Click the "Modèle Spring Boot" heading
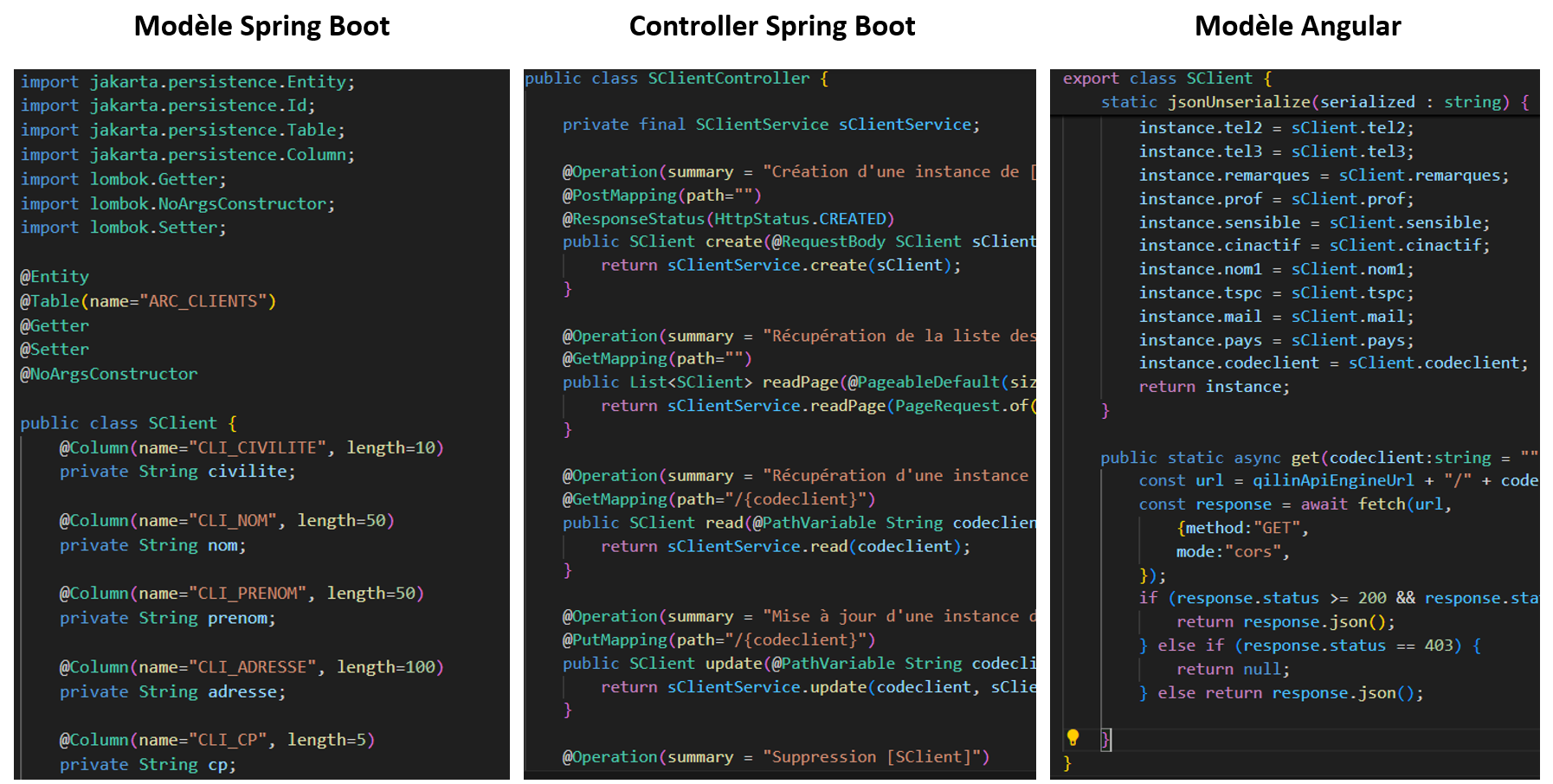This screenshot has width=1553, height=784. coord(261,26)
